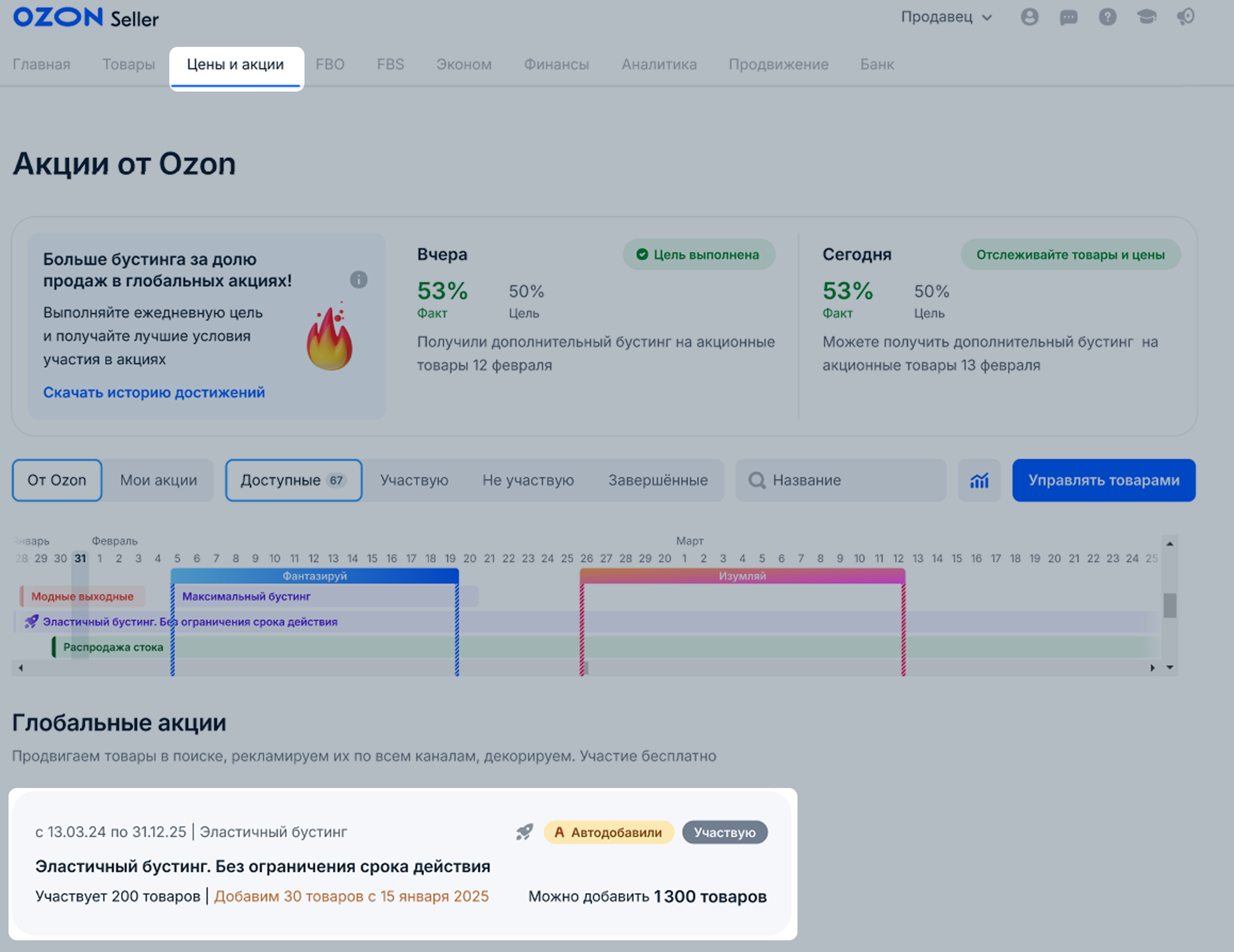Click the highlighted date 31 in timeline
The height and width of the screenshot is (952, 1234).
tap(80, 558)
